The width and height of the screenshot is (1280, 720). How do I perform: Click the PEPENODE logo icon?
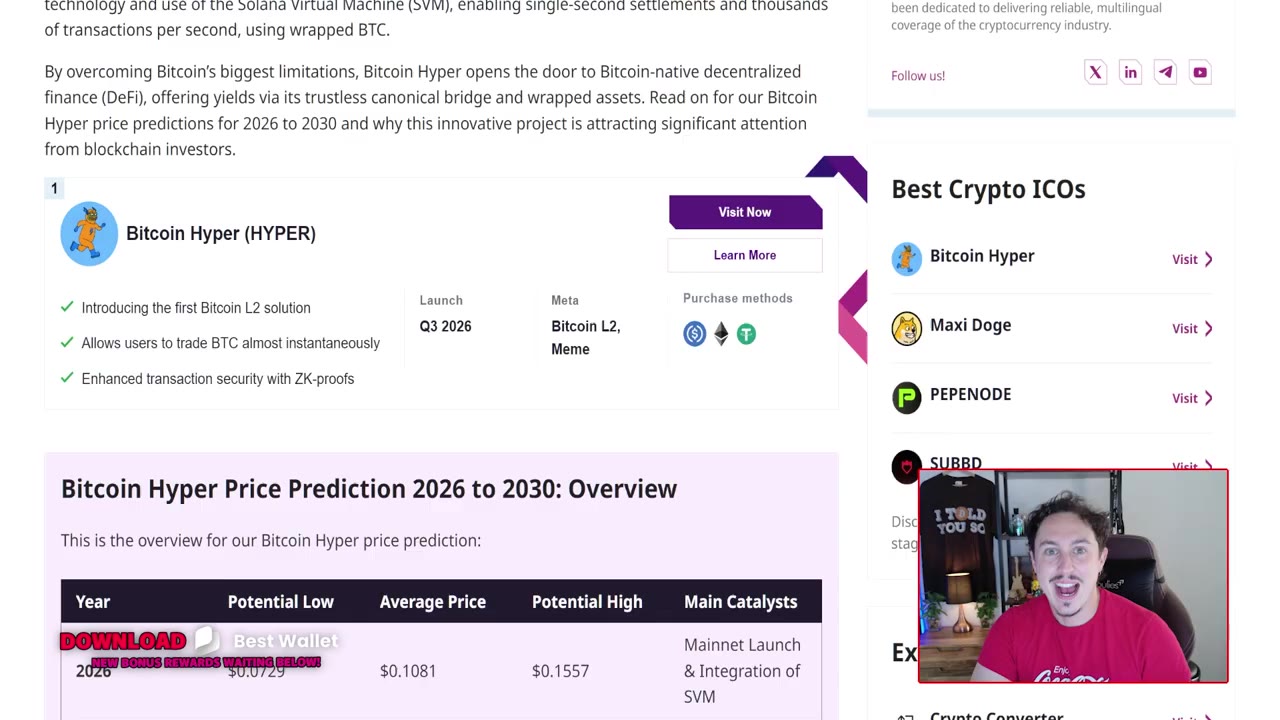(907, 398)
